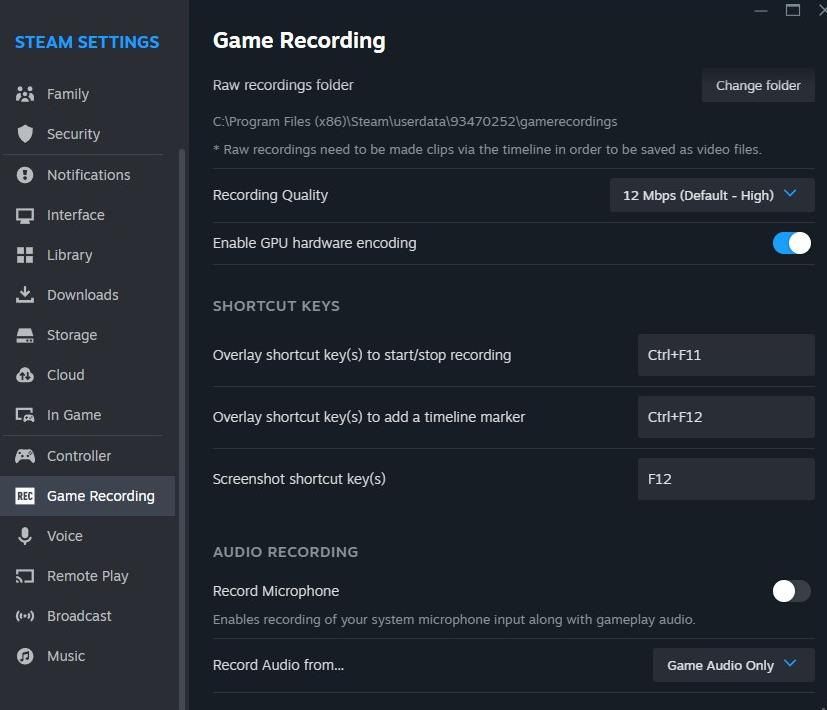Click the Remote Play cast icon
This screenshot has width=827, height=710.
click(x=25, y=576)
